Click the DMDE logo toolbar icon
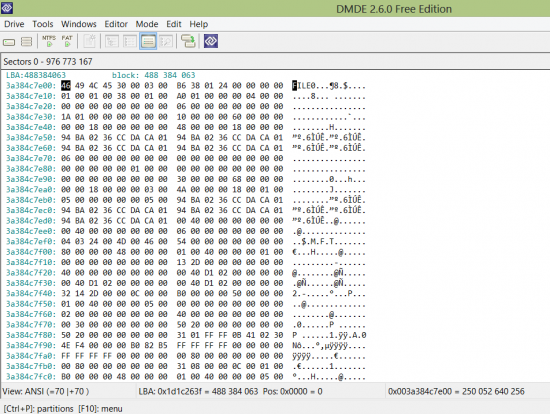The height and width of the screenshot is (414, 550). coord(211,41)
